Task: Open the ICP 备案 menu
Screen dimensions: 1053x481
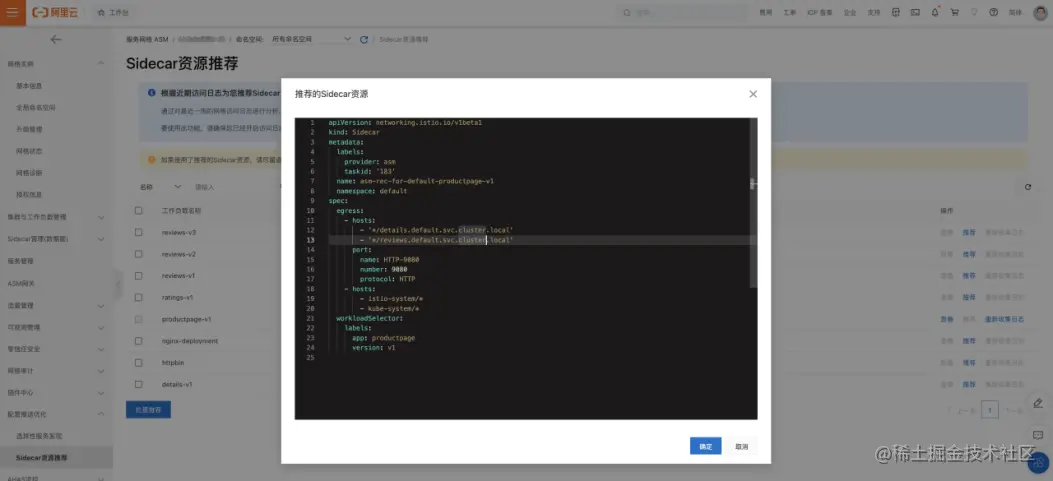Action: click(x=820, y=13)
